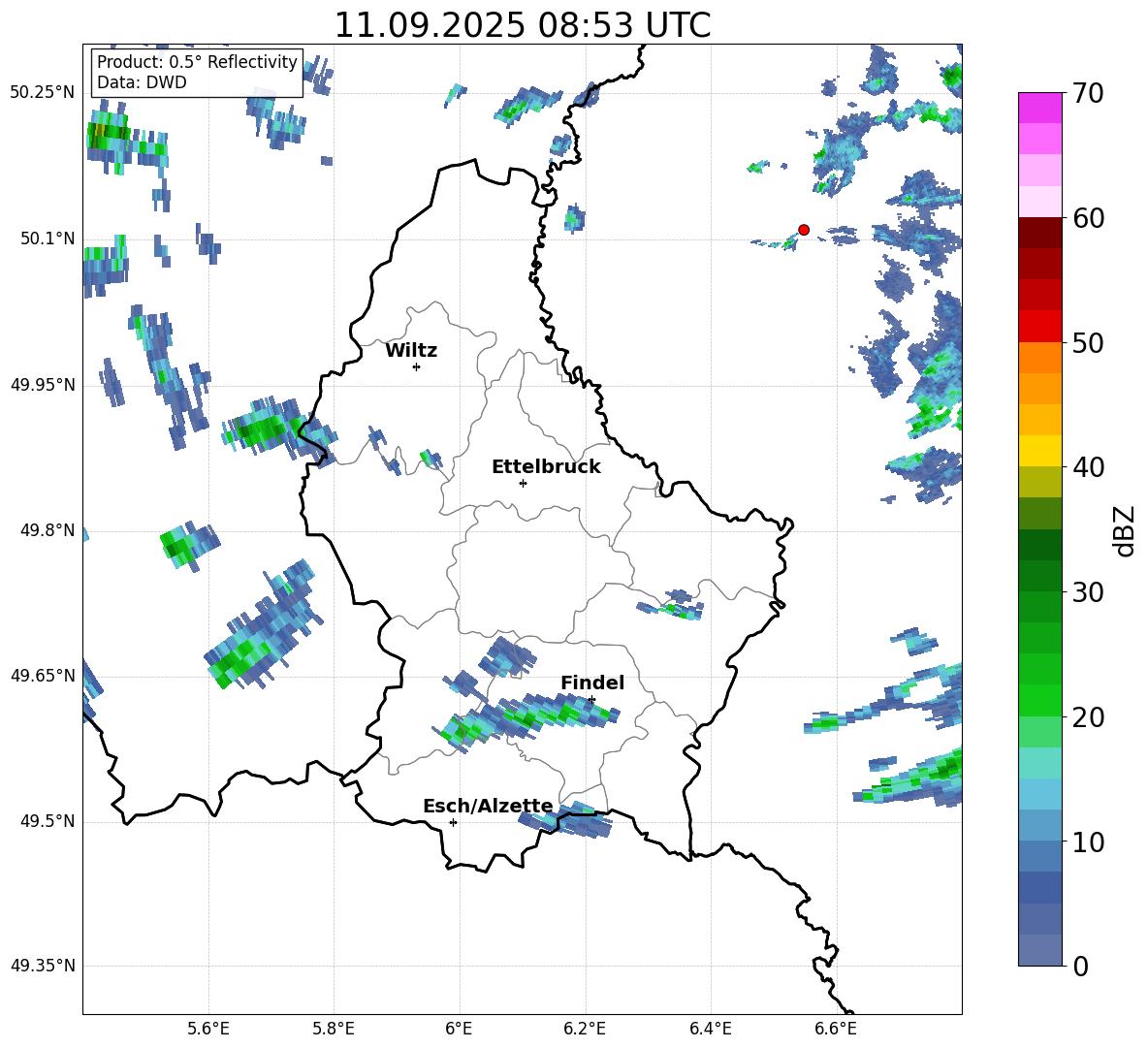Click the magenta top colorbar segment
Image resolution: width=1148 pixels, height=1048 pixels.
[x=1039, y=108]
